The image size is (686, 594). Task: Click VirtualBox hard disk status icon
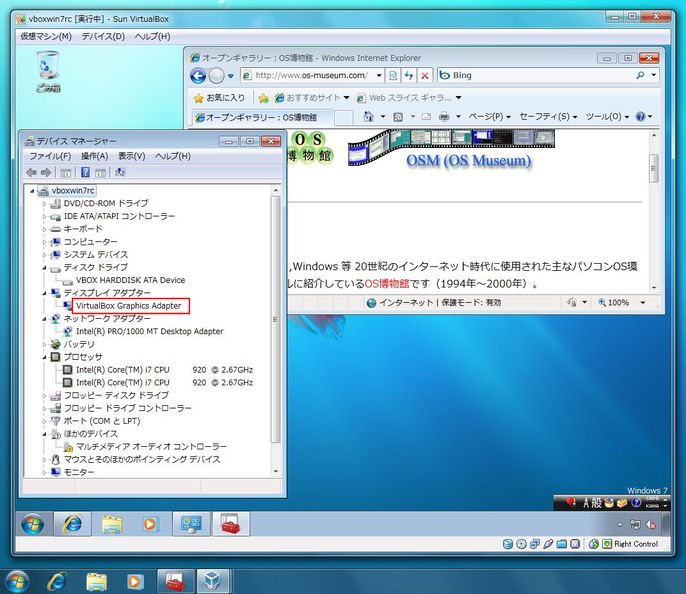508,544
